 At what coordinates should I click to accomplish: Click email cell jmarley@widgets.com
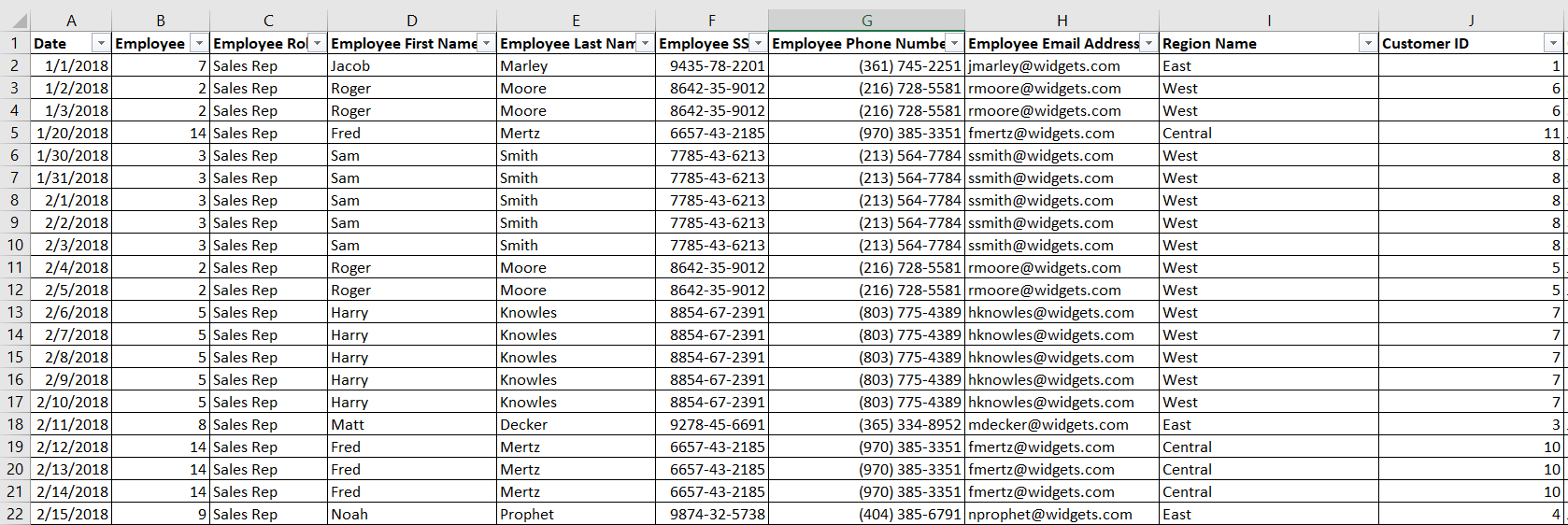point(1062,65)
